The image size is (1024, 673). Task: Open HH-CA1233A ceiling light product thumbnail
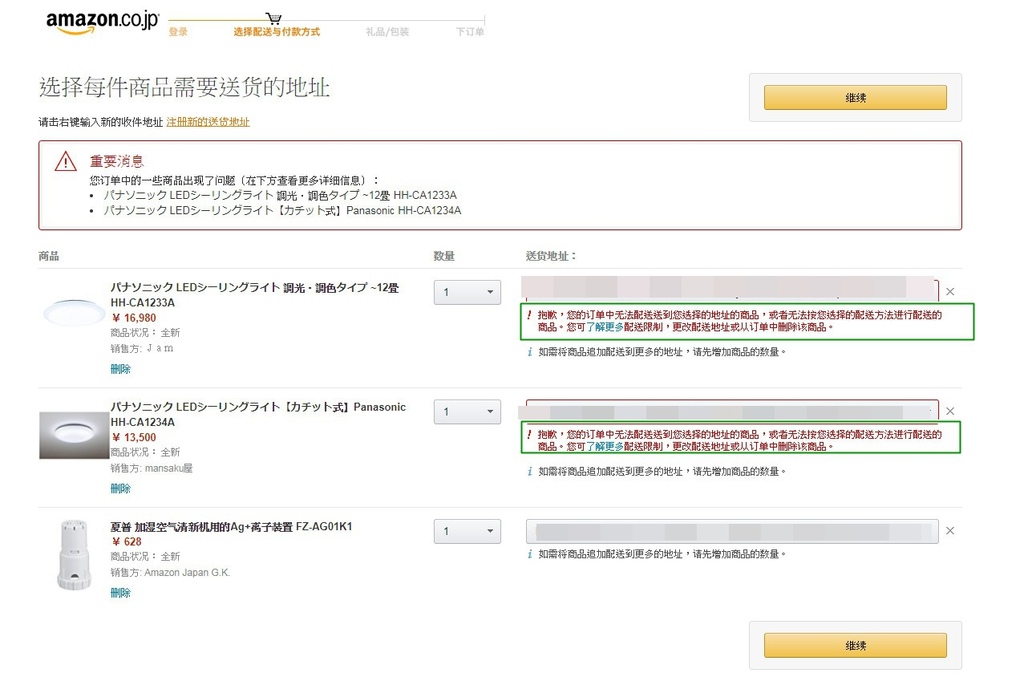pos(74,311)
